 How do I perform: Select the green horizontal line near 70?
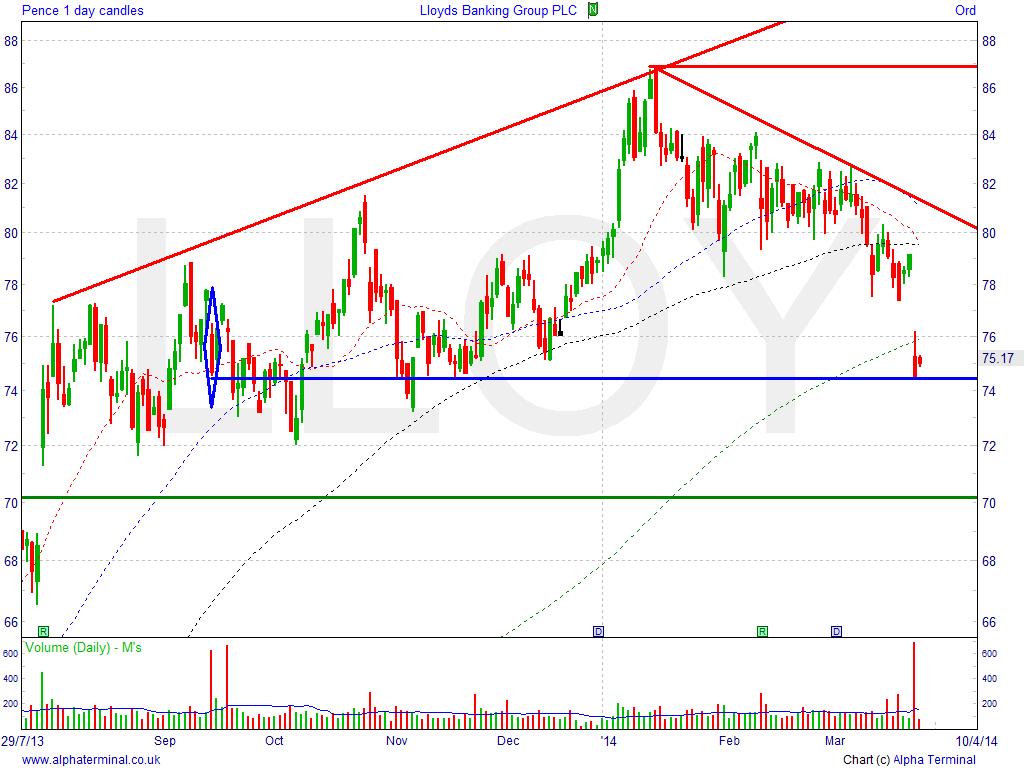[x=500, y=497]
